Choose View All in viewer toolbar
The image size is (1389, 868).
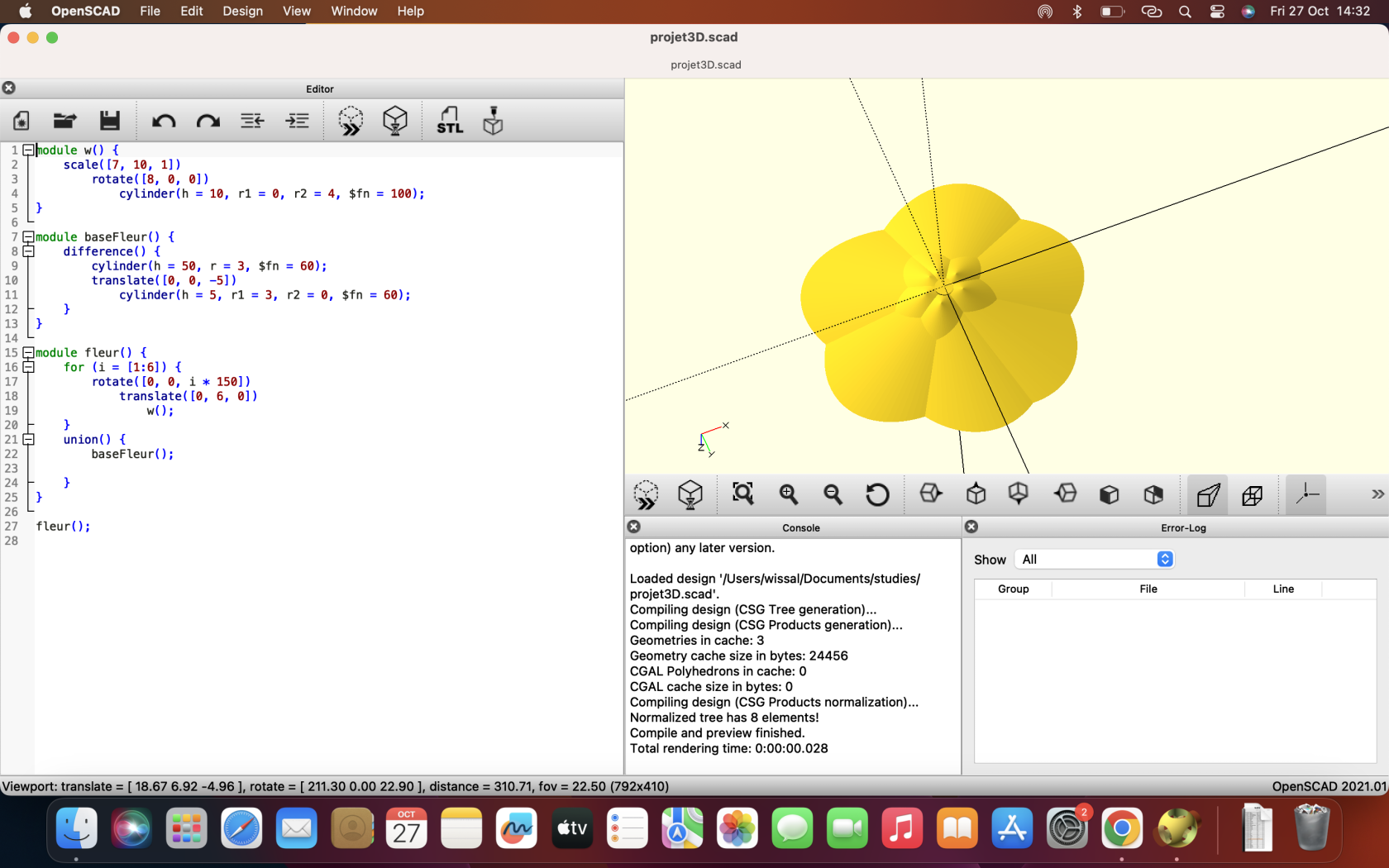(743, 494)
